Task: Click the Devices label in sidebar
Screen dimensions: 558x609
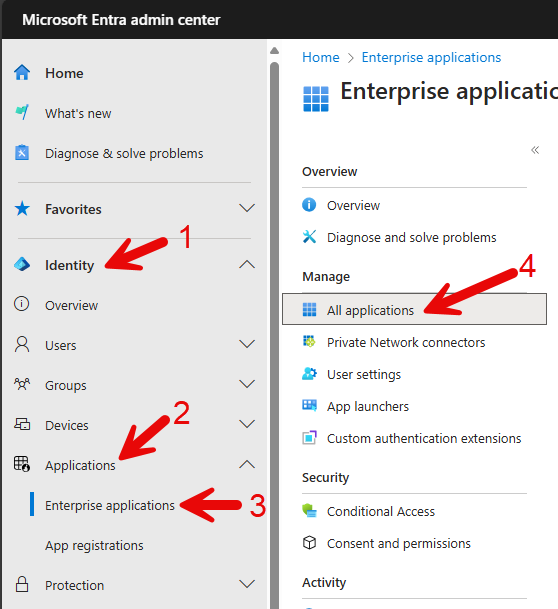Action: [66, 425]
